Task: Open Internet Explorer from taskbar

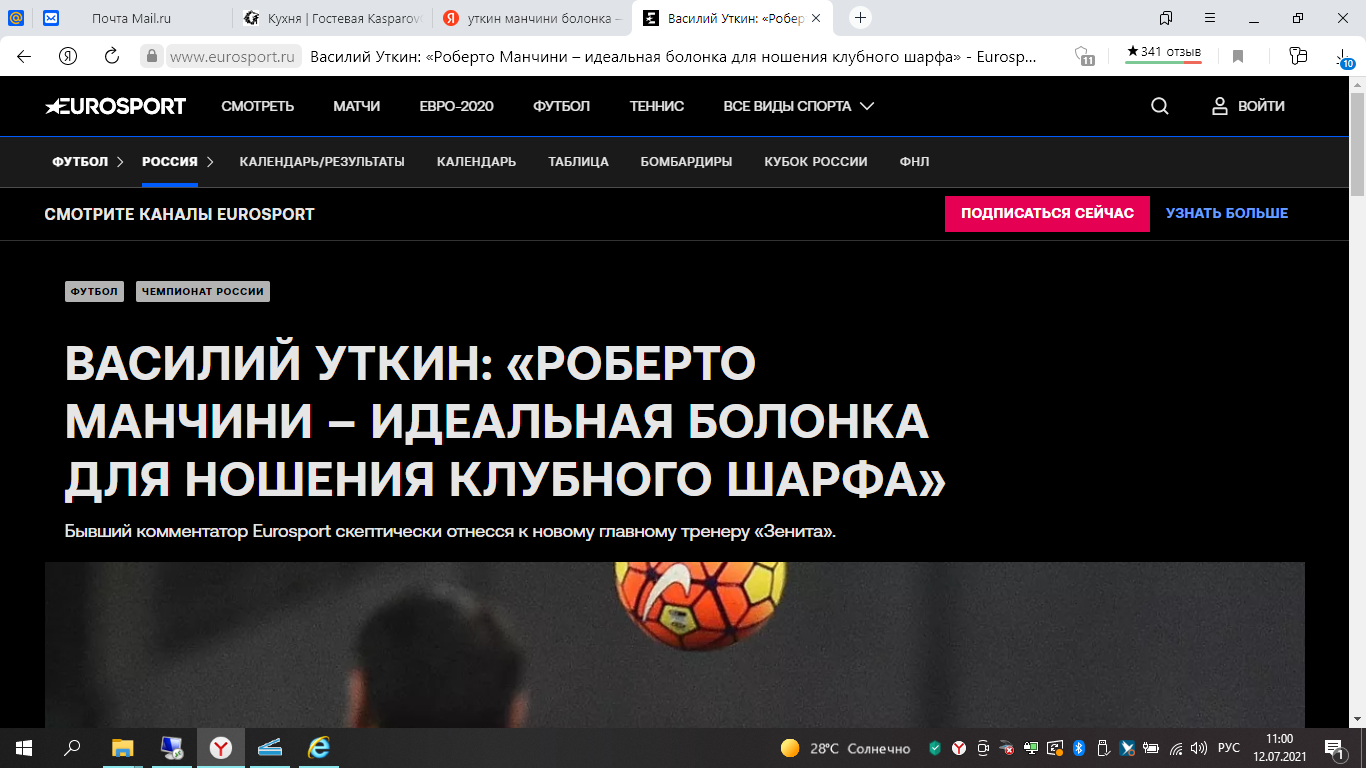Action: (x=319, y=748)
